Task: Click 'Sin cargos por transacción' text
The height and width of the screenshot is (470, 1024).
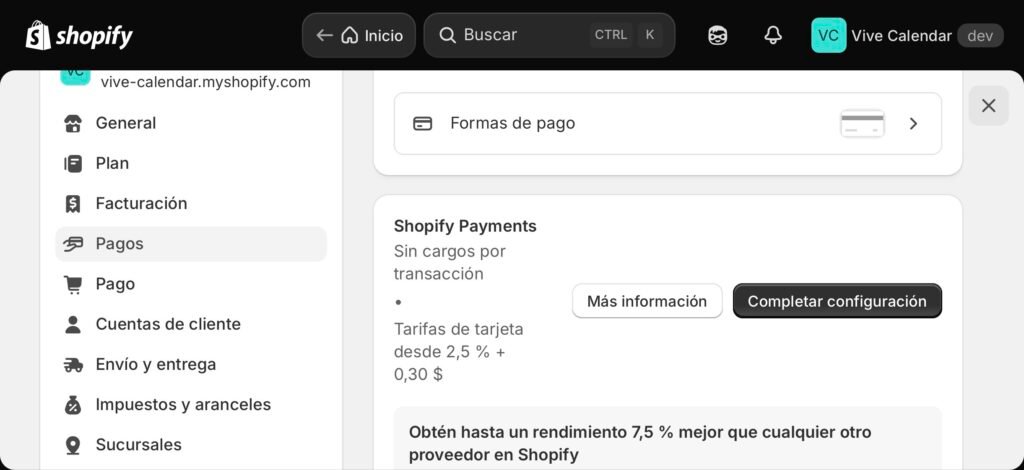Action: coord(450,262)
